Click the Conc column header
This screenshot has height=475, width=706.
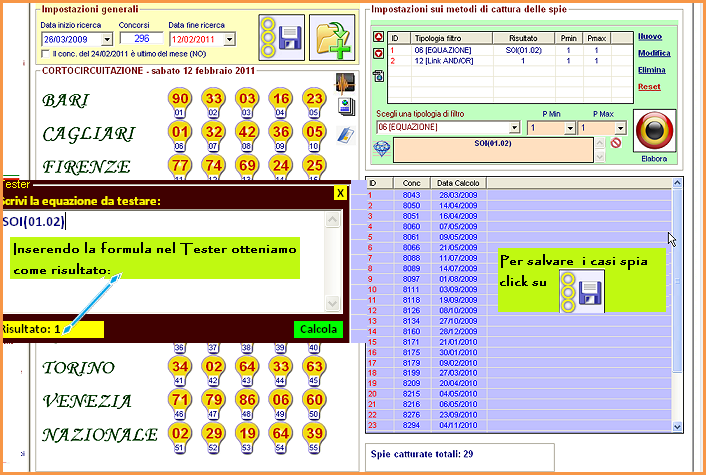click(412, 183)
